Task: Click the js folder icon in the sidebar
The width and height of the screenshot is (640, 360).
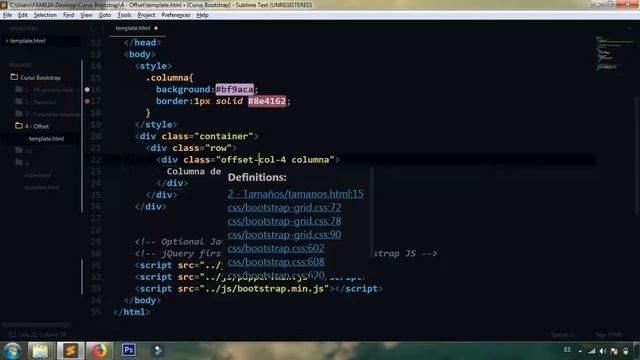Action: 19,162
